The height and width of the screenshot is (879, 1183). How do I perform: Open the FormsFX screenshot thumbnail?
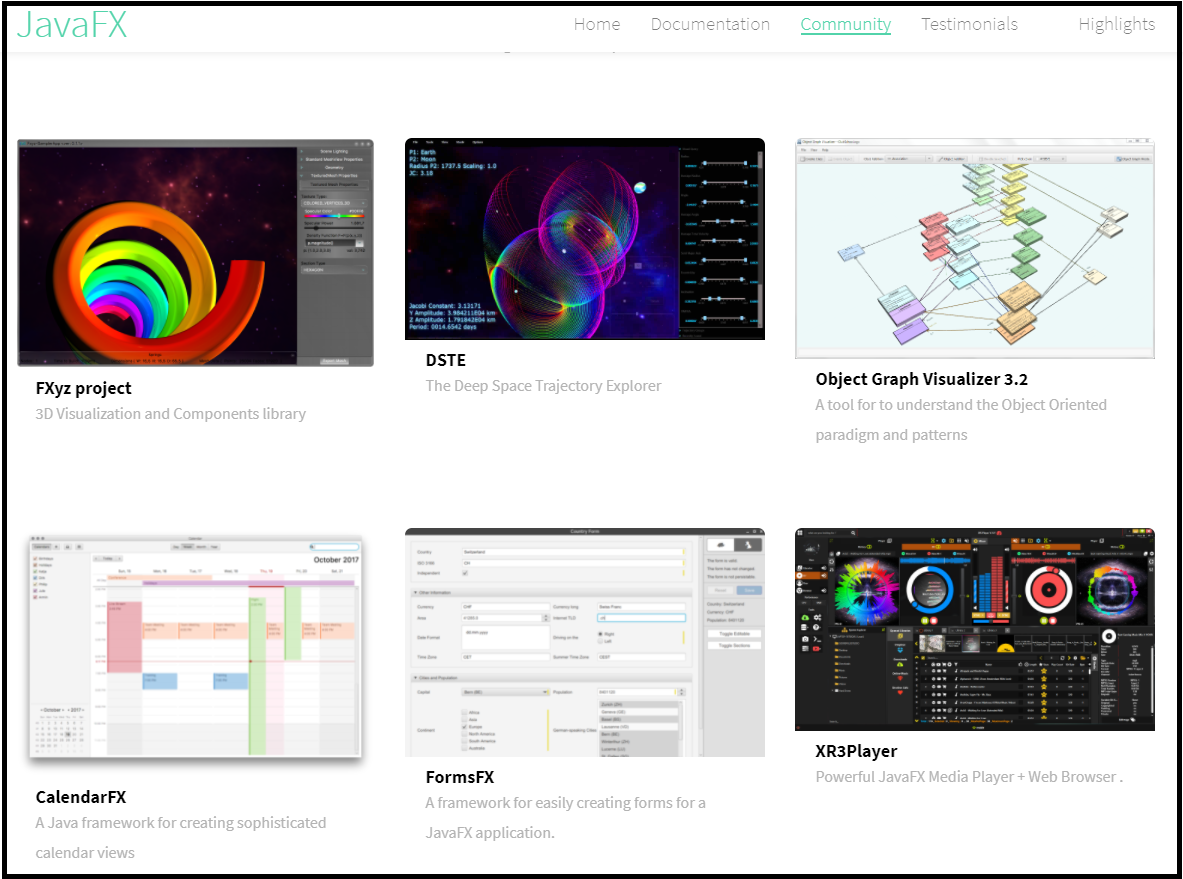pos(585,642)
